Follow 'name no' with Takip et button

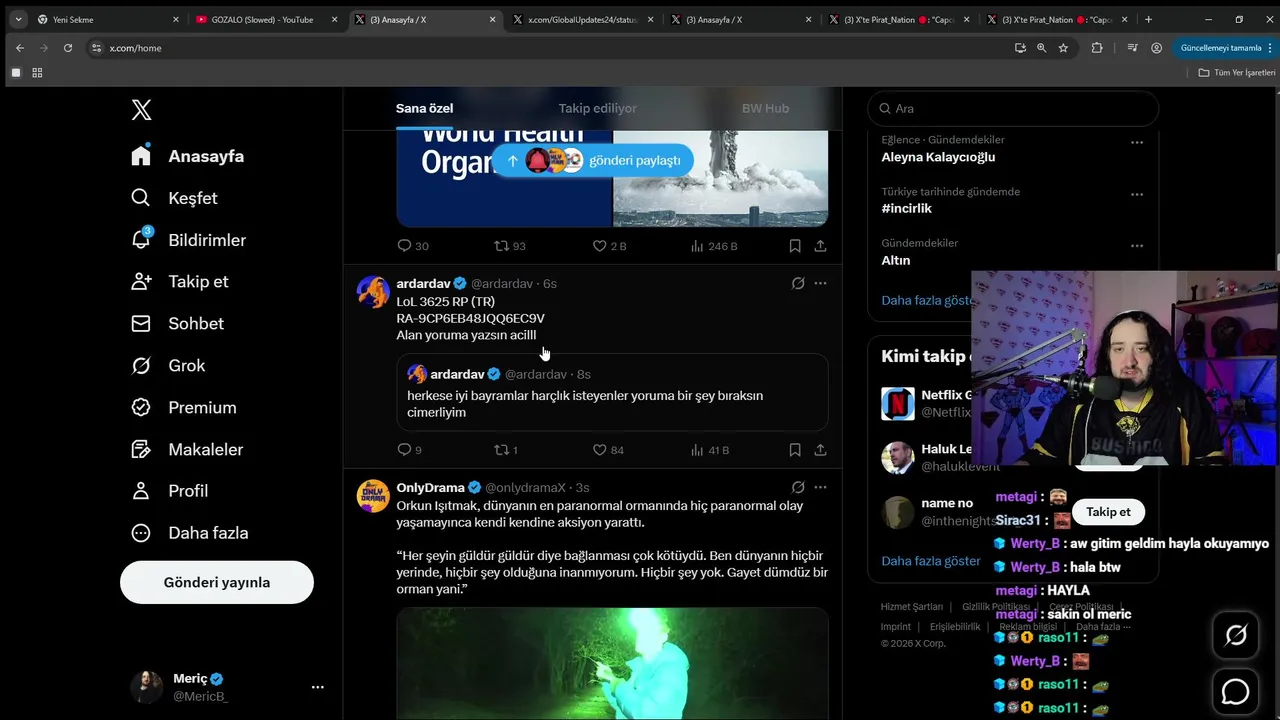click(1108, 512)
